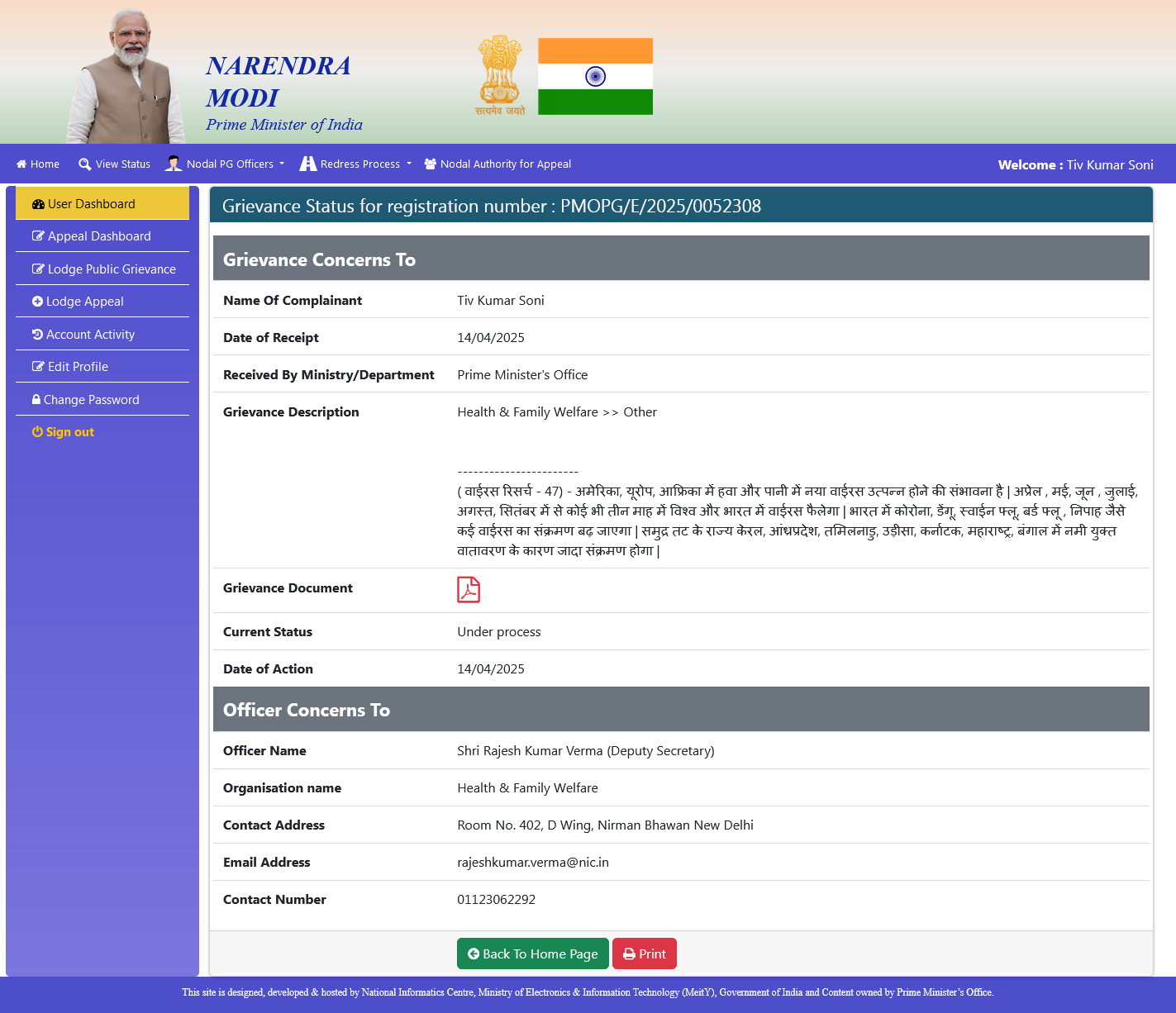
Task: Click the Nodal Authority group icon
Action: [431, 164]
